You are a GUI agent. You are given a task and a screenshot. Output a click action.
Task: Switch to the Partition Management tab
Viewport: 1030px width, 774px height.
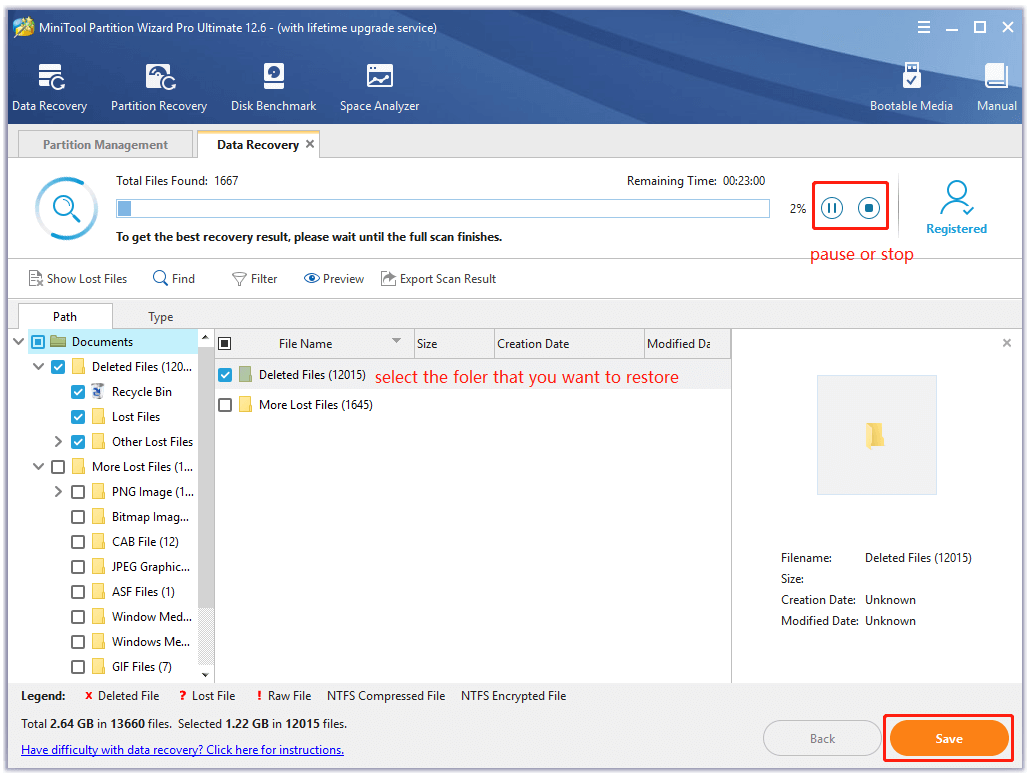point(105,145)
